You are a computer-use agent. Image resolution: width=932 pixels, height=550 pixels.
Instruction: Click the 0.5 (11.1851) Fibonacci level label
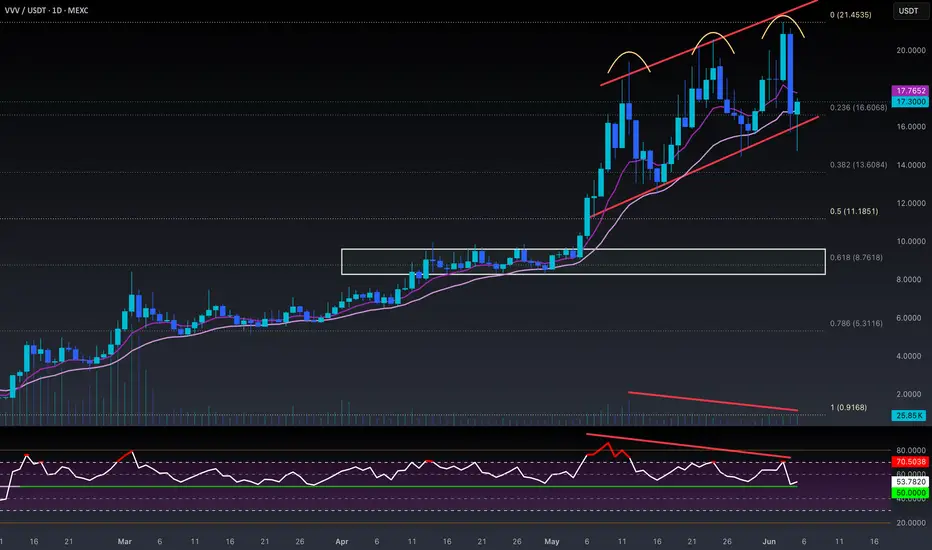(854, 211)
